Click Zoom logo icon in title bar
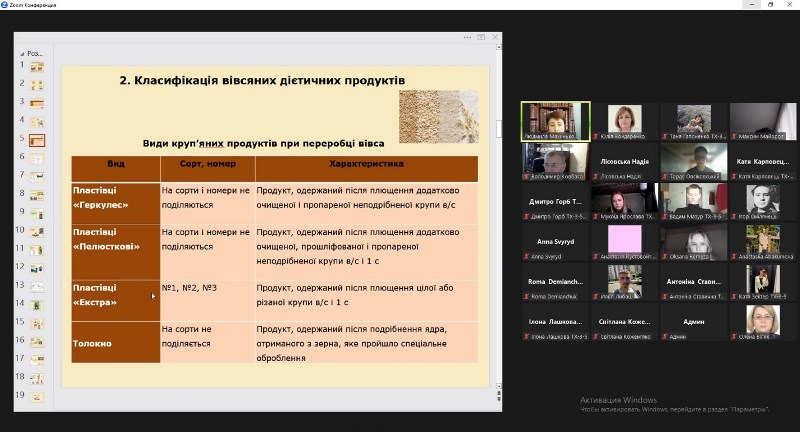 pyautogui.click(x=5, y=5)
